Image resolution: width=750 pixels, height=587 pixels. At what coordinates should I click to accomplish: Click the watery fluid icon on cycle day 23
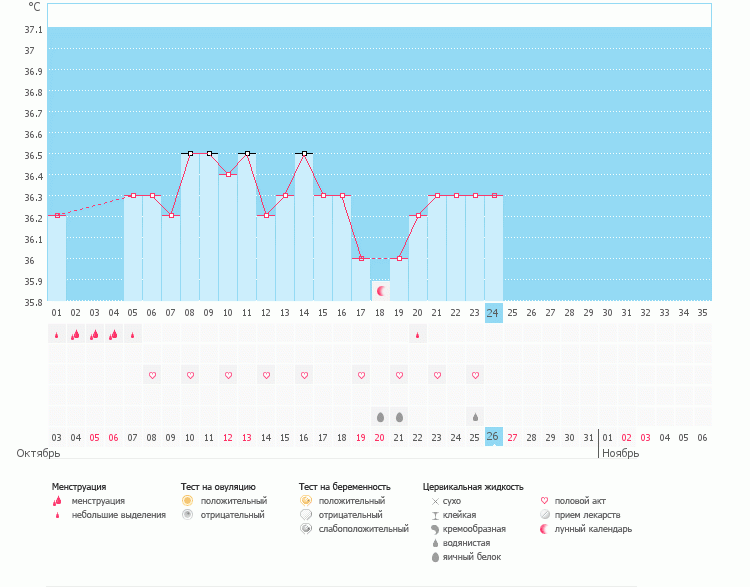475,417
